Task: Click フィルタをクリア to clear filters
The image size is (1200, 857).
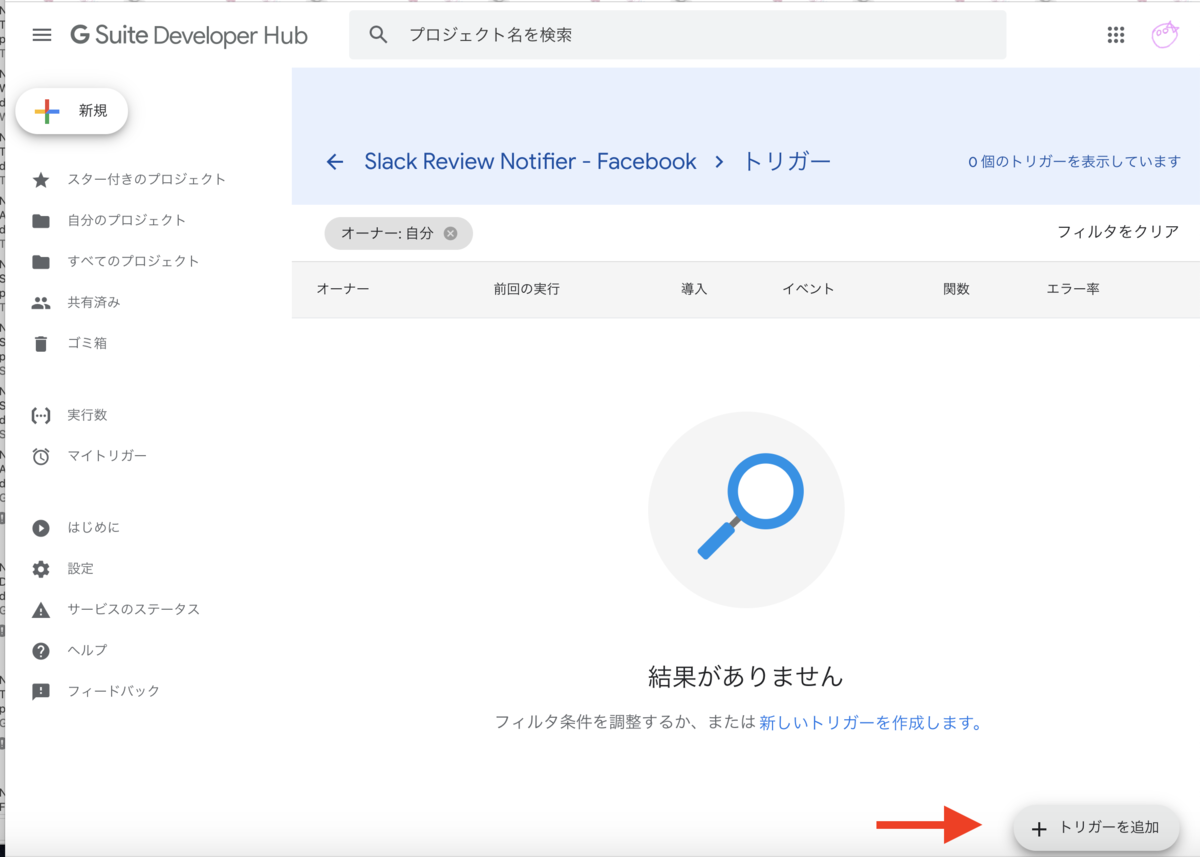Action: click(x=1118, y=232)
